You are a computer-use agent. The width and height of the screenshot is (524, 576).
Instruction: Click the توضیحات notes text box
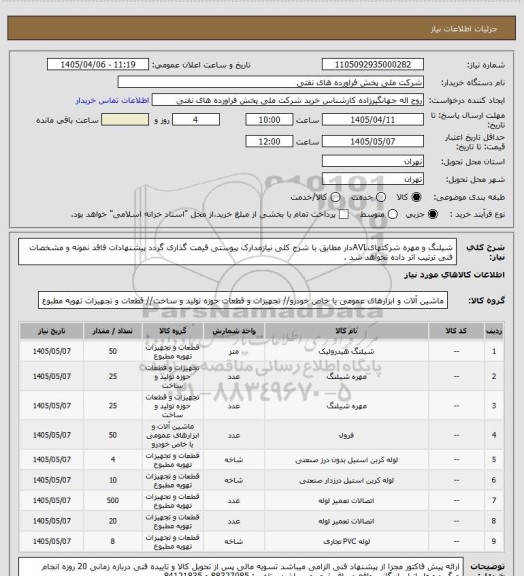tap(241, 567)
